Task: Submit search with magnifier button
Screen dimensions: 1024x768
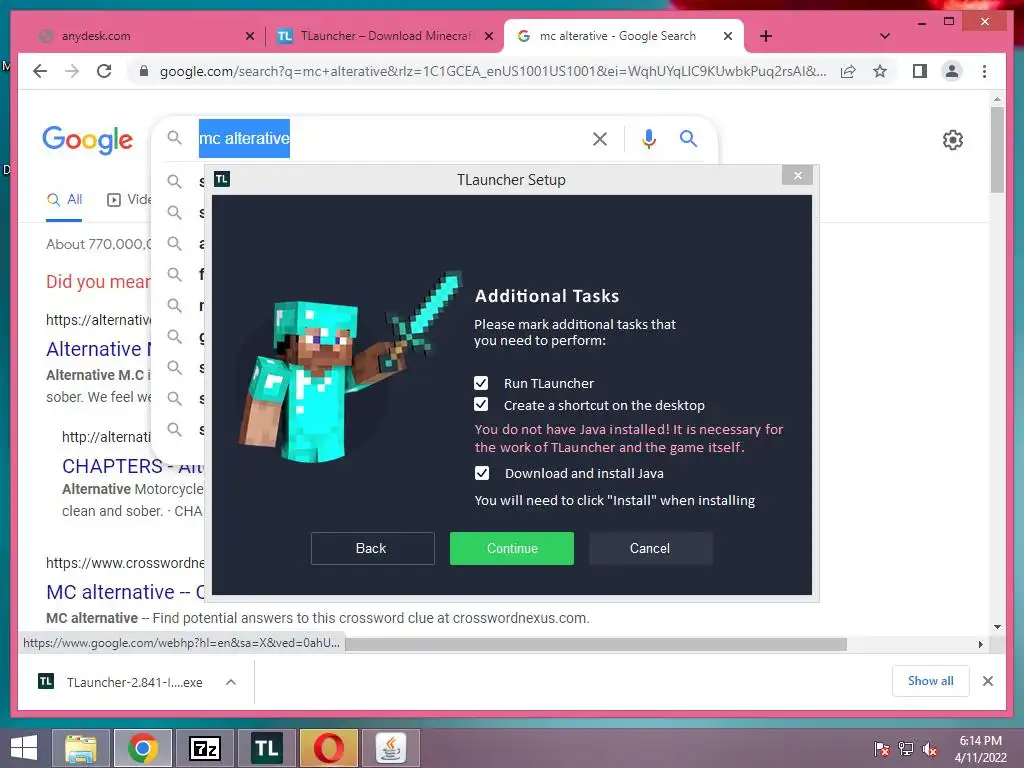Action: 688,138
